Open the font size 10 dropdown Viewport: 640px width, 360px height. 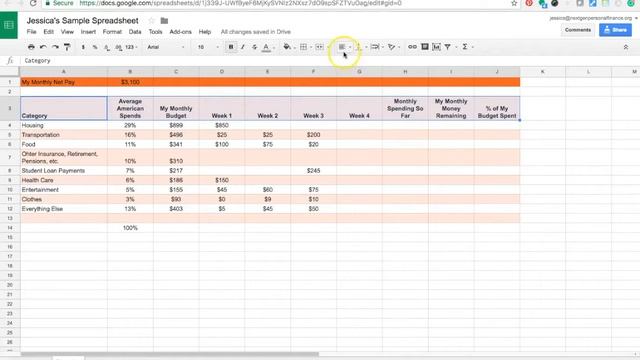point(208,47)
